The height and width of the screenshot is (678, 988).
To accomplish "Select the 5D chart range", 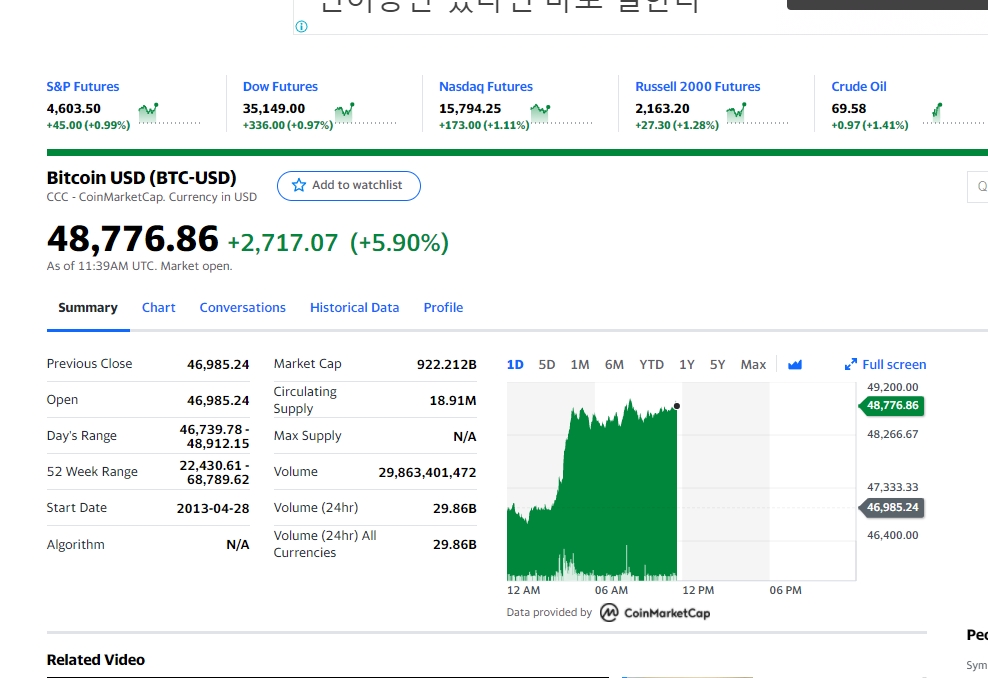I will 546,364.
